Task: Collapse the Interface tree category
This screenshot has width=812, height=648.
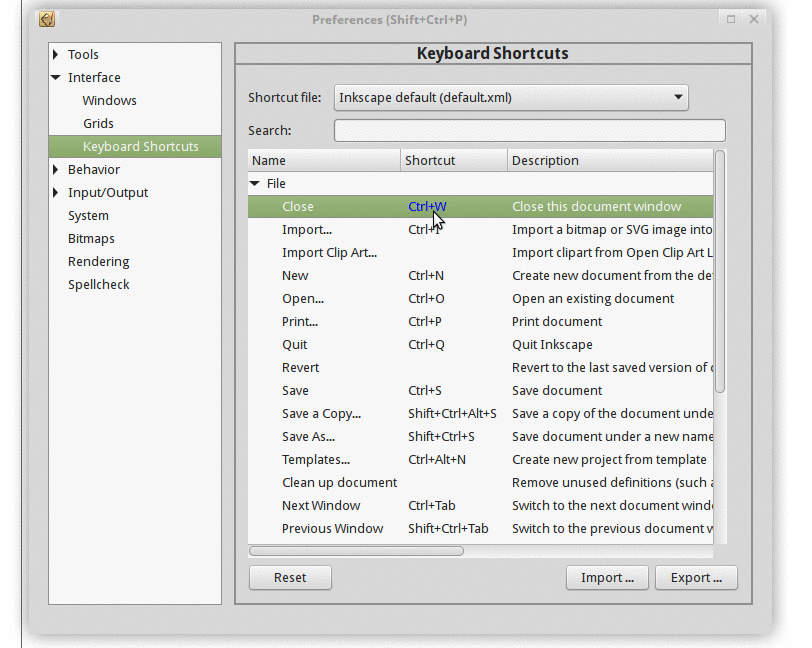Action: click(57, 78)
